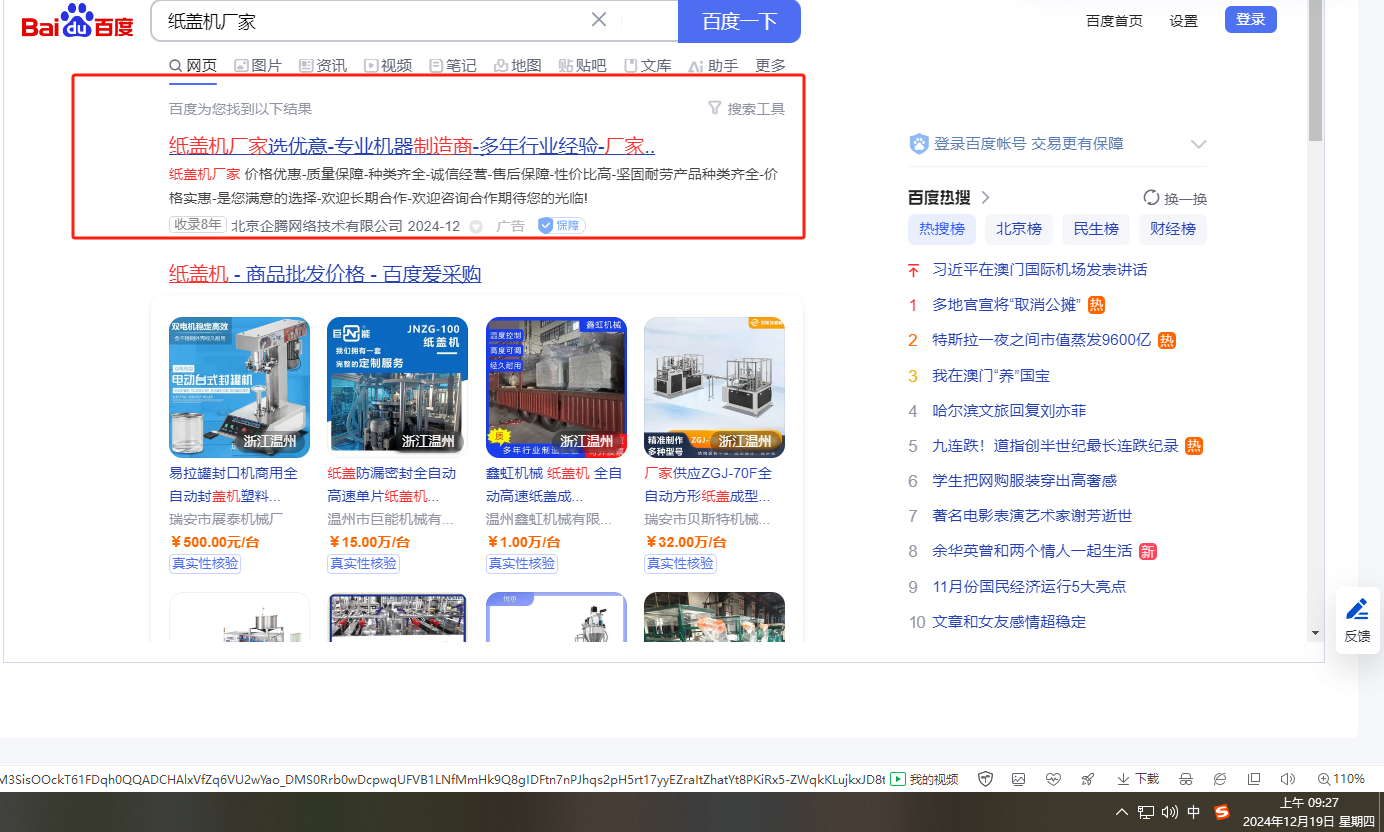Screen dimensions: 1384x832
Task: Open 我的视频 in the browser status bar
Action: (x=924, y=779)
